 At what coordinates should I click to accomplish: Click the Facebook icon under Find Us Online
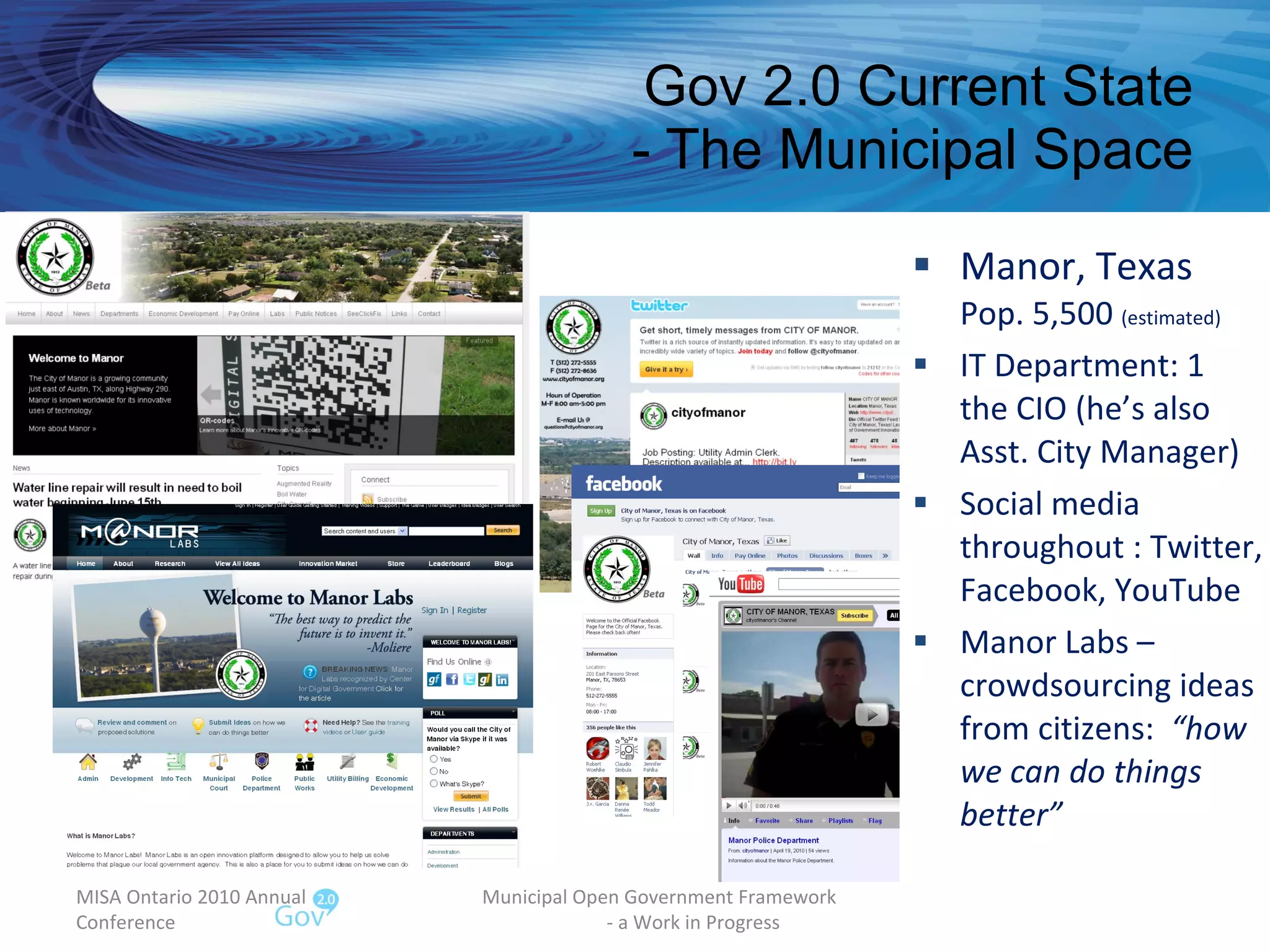click(x=452, y=680)
